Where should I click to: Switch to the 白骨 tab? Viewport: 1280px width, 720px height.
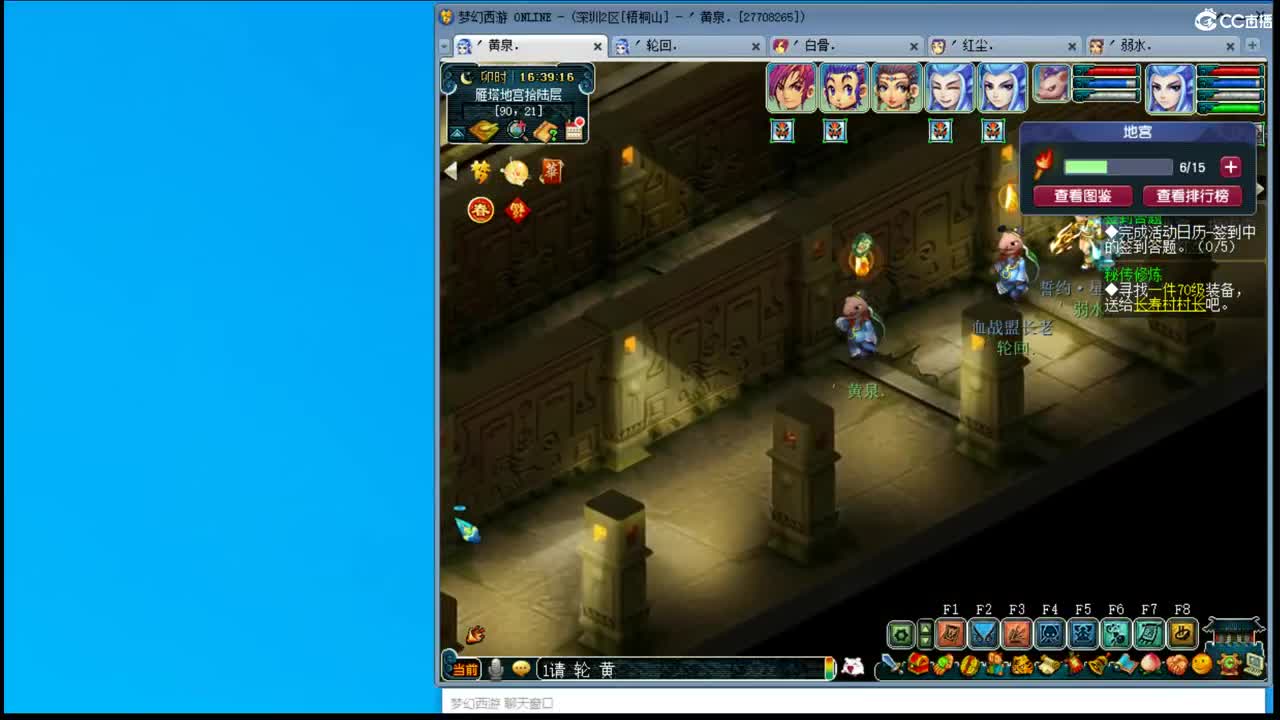click(846, 46)
